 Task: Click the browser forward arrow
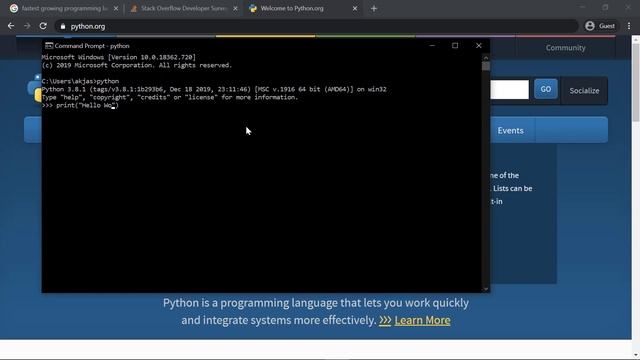coord(27,26)
